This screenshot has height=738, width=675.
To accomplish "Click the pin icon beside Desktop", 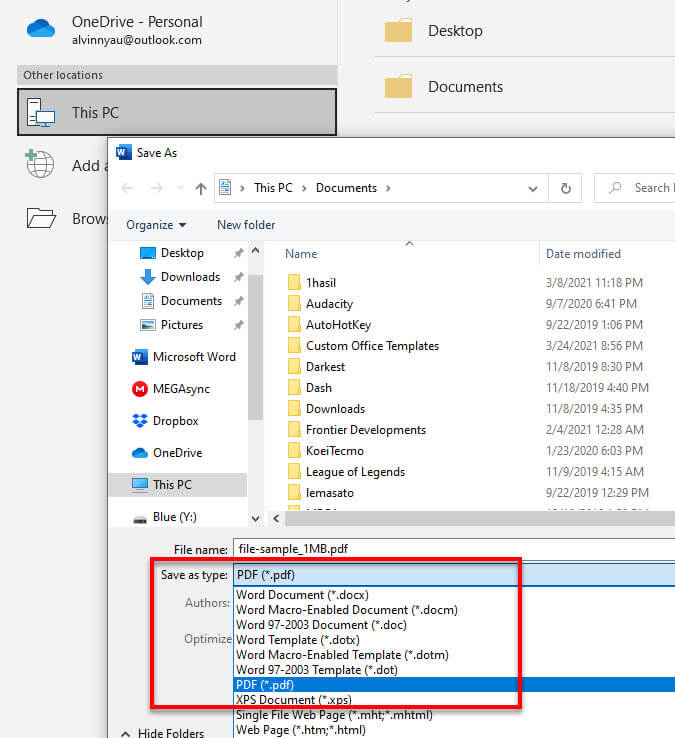I will (x=239, y=253).
